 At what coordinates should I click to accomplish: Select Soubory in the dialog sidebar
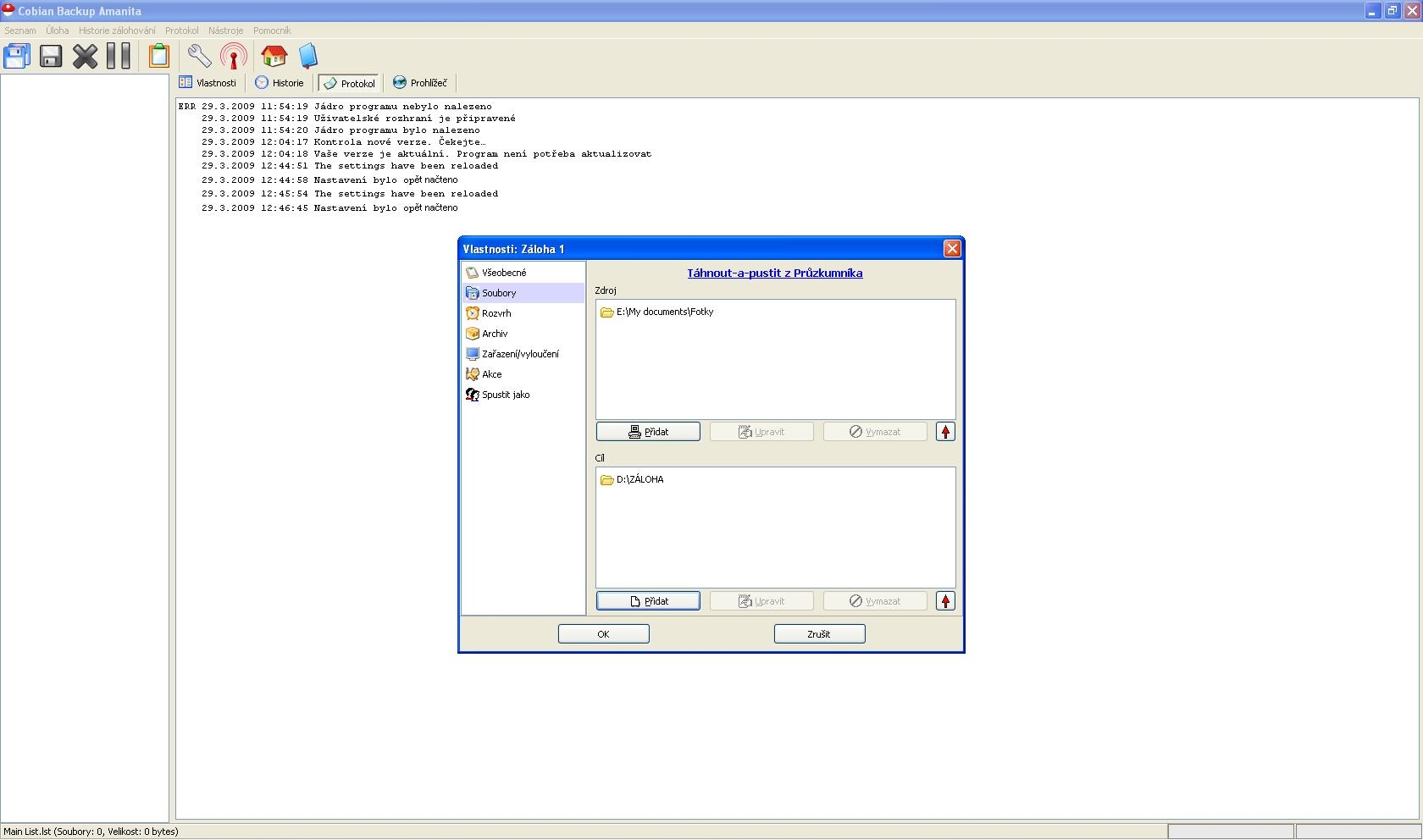[x=523, y=293]
